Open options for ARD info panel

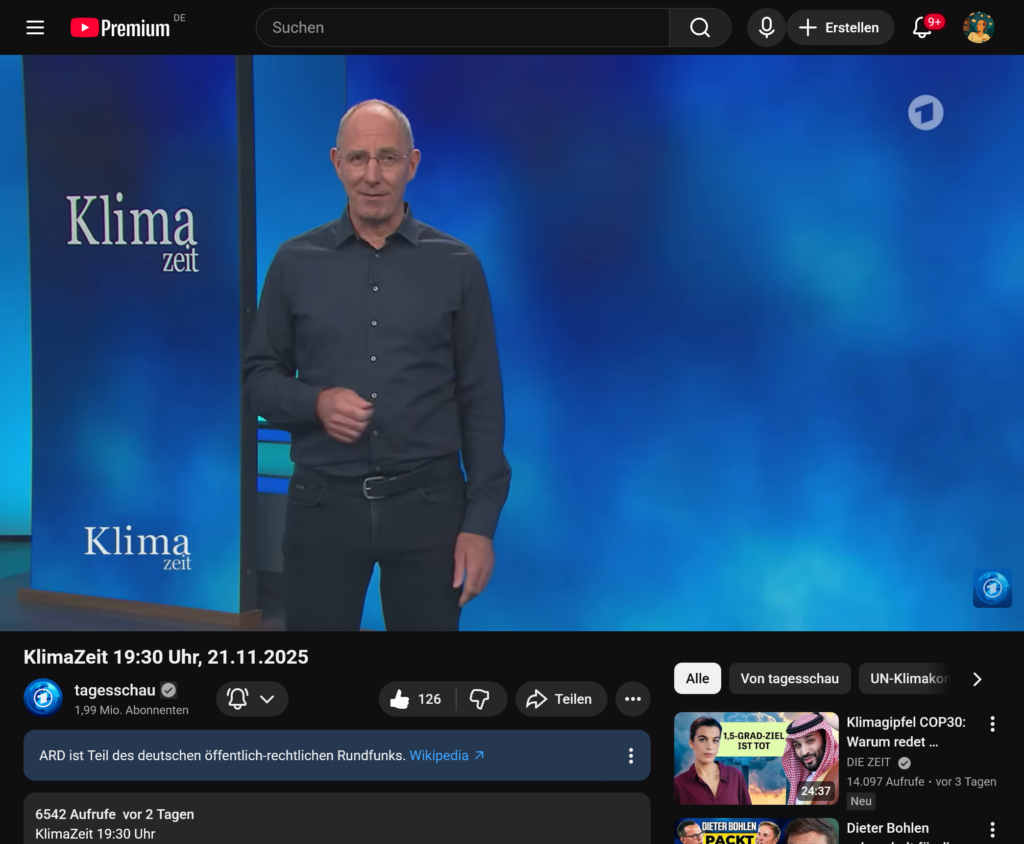point(630,756)
